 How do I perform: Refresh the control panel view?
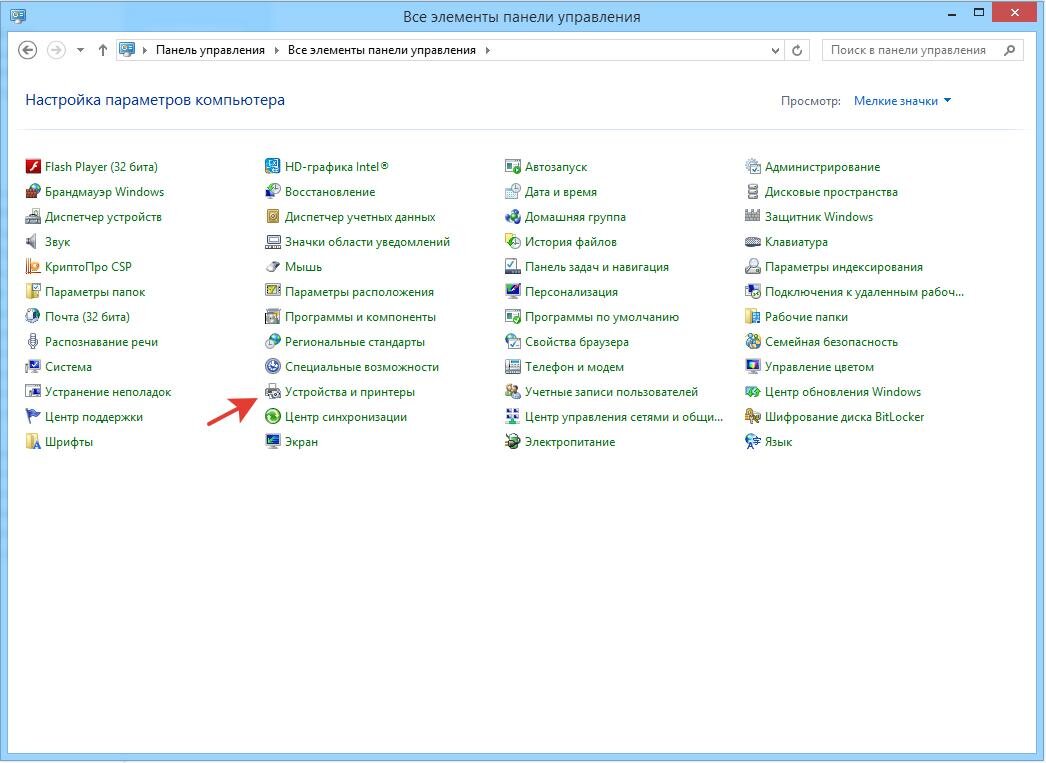[x=797, y=50]
